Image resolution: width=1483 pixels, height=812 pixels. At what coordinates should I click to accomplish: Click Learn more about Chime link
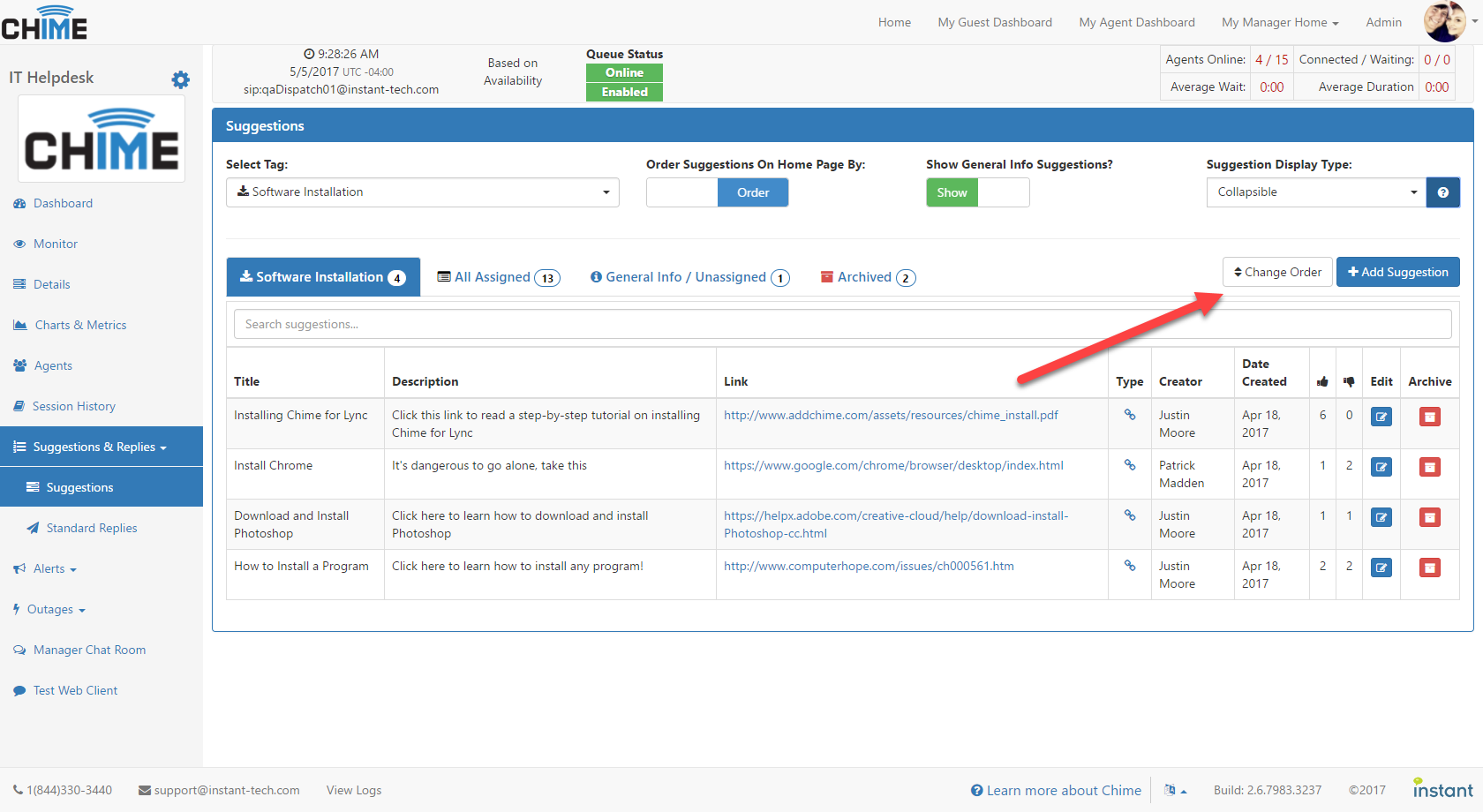[1056, 790]
